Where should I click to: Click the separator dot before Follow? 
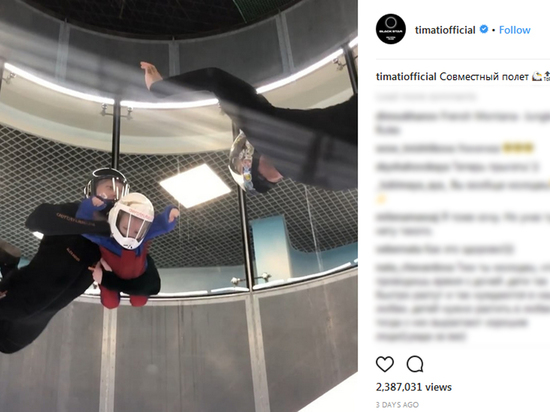(x=494, y=31)
